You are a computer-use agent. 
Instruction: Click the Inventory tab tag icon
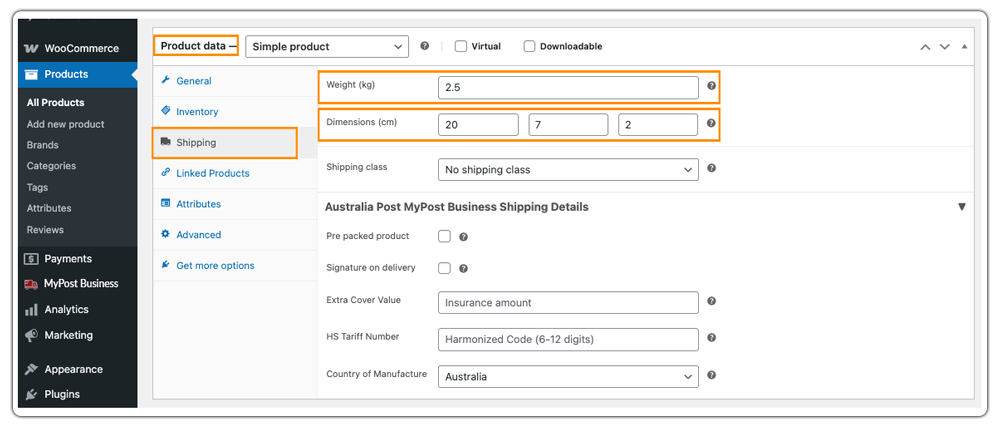pos(166,111)
